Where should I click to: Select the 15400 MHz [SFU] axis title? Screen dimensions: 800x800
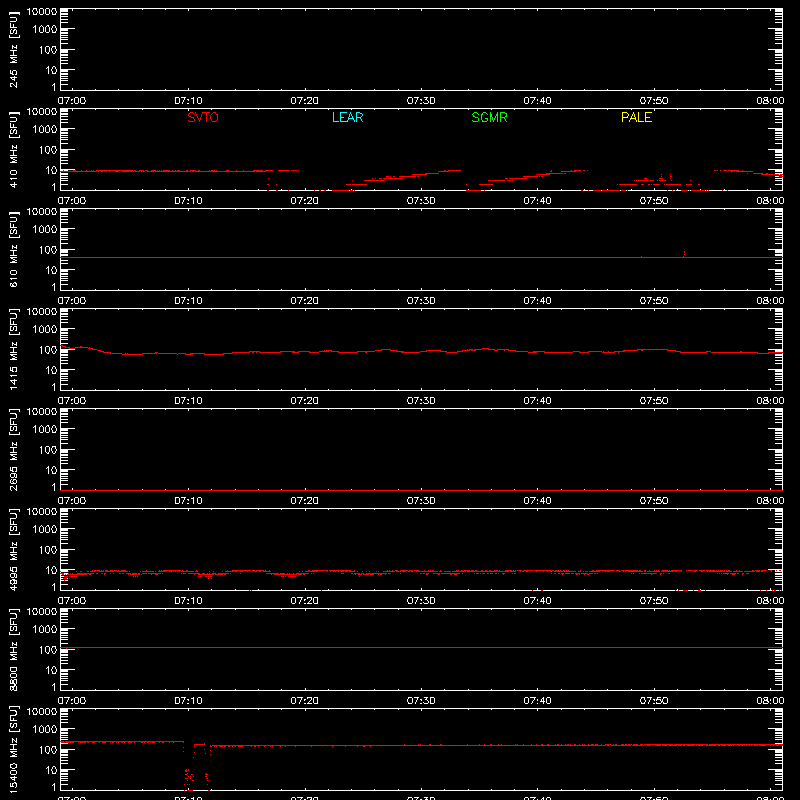[x=13, y=749]
